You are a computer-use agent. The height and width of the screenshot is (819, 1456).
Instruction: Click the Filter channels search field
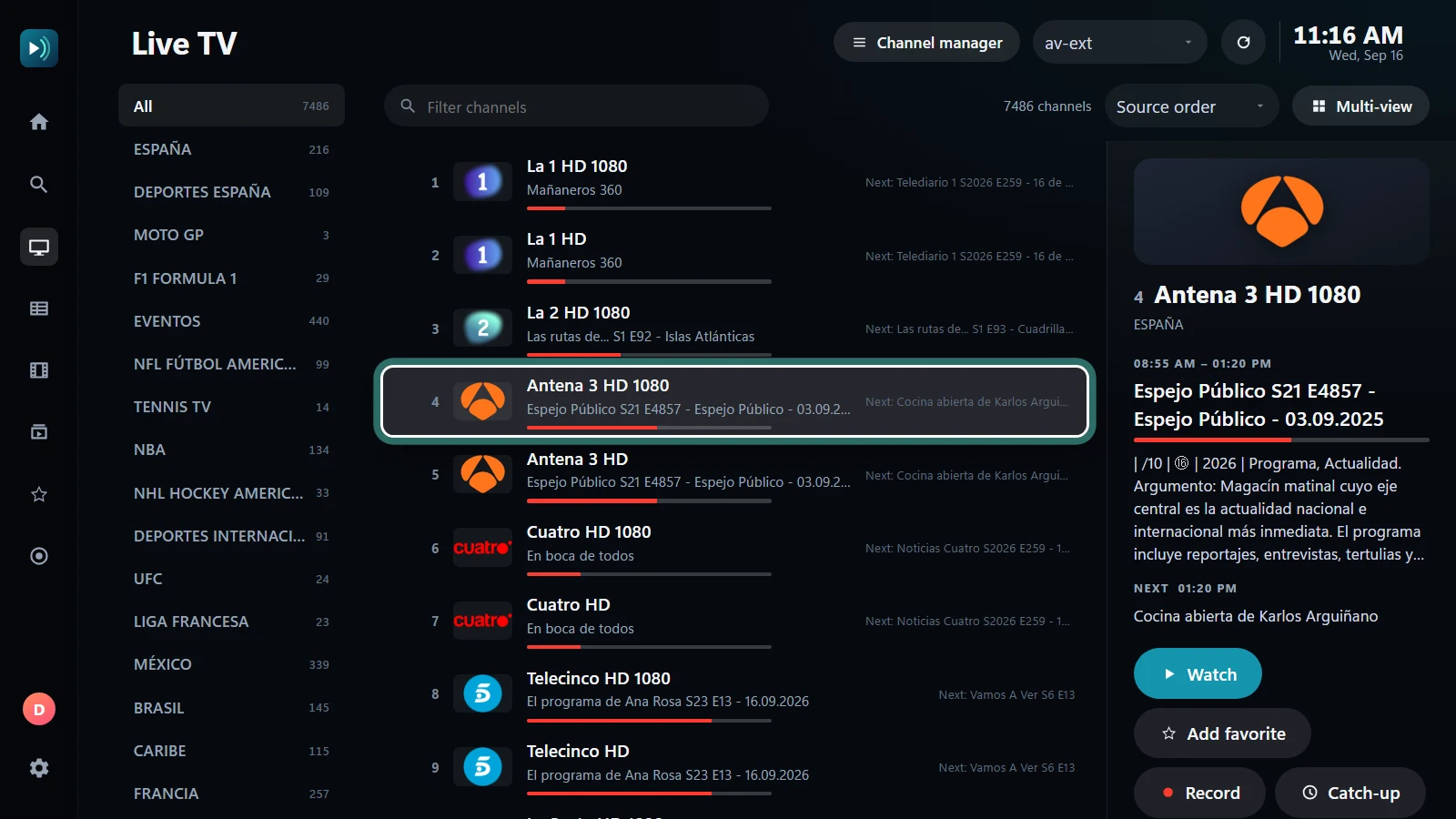tap(576, 106)
